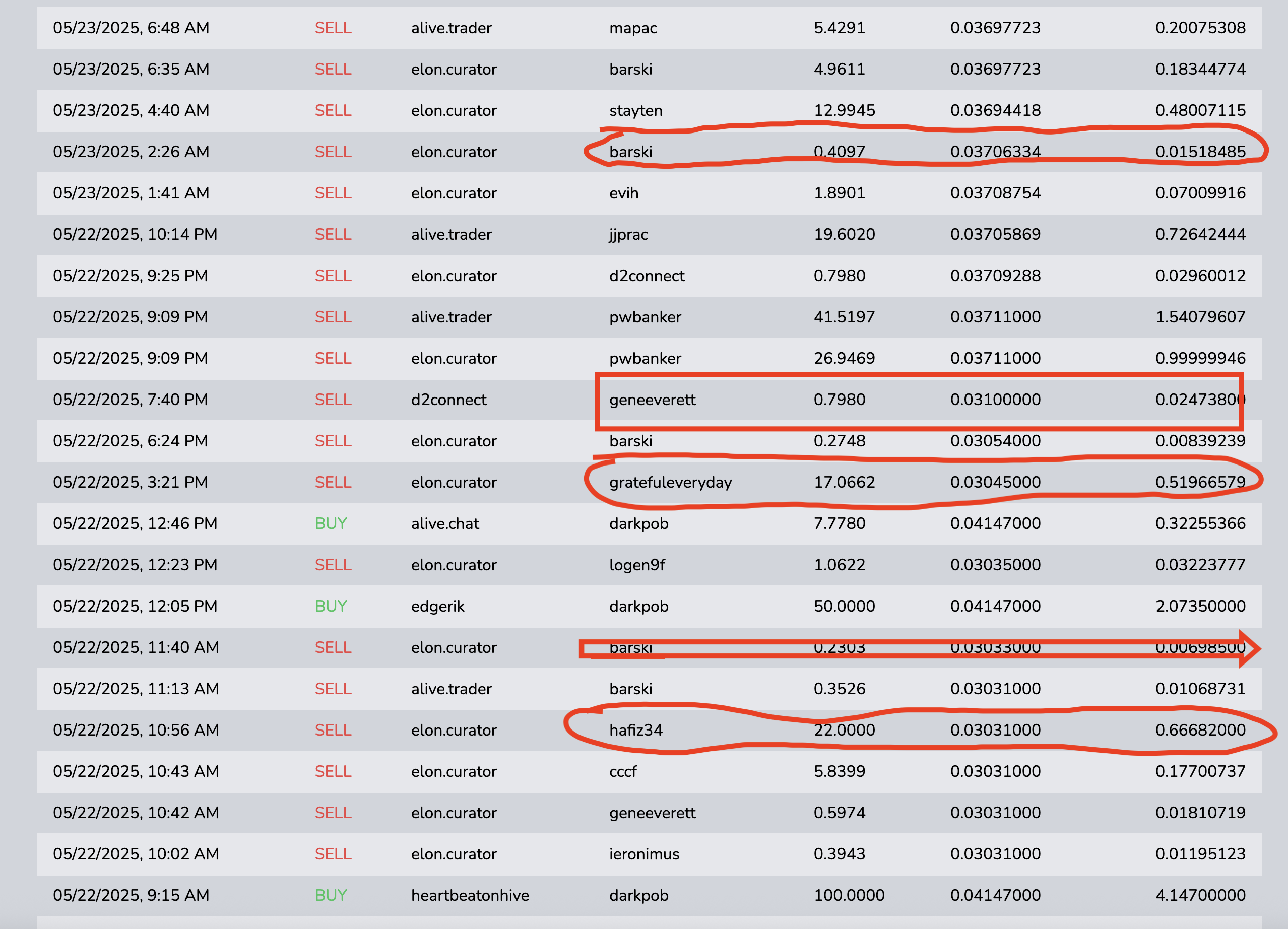
Task: Click total 4.14700000
Action: 1200,895
